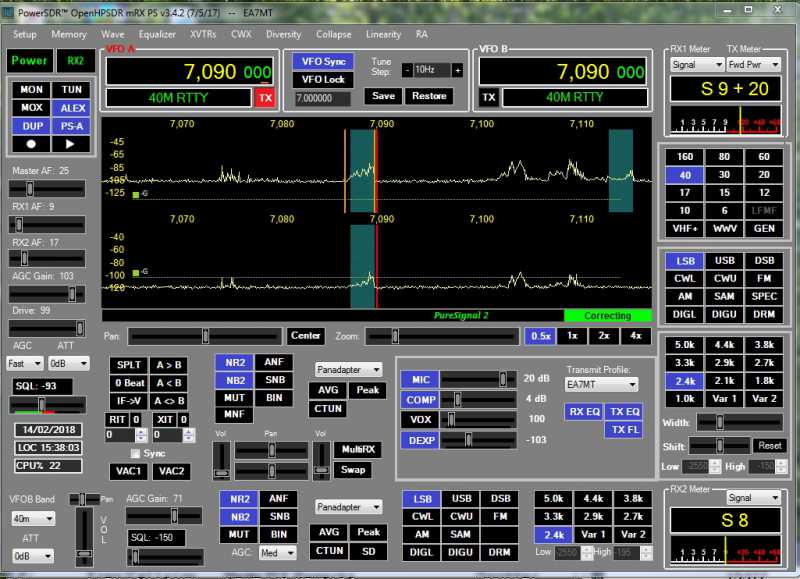Toggle the MultiRX button
Image resolution: width=800 pixels, height=579 pixels.
(358, 449)
